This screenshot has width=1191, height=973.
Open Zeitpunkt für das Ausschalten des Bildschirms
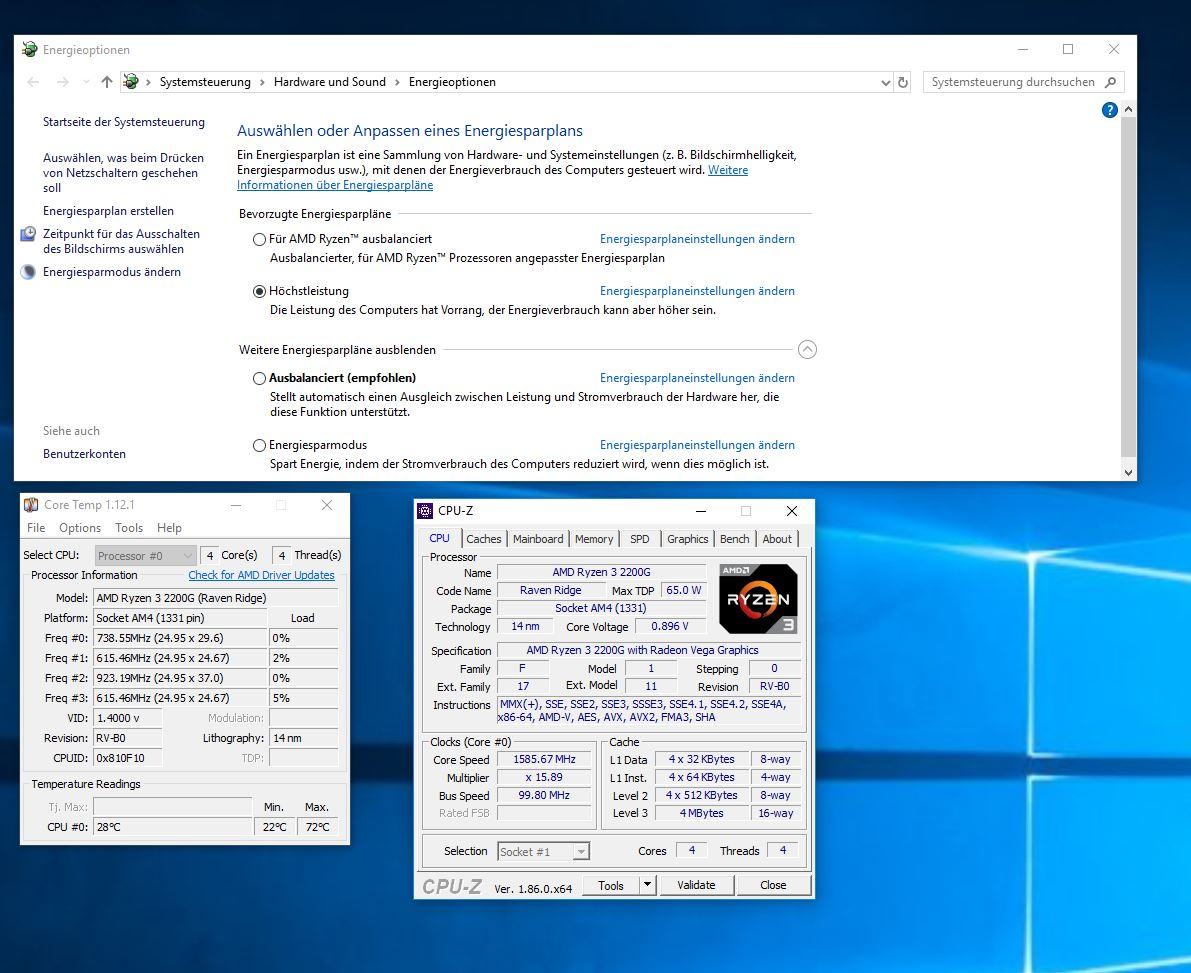point(122,242)
